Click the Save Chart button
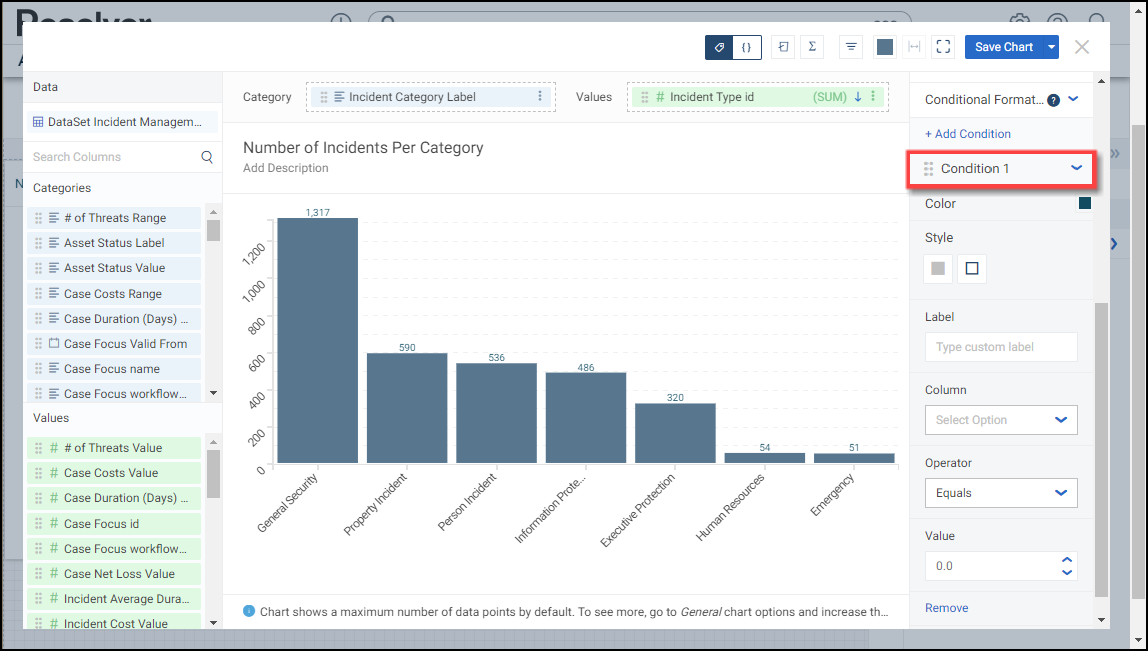Viewport: 1148px width, 651px height. tap(1003, 47)
